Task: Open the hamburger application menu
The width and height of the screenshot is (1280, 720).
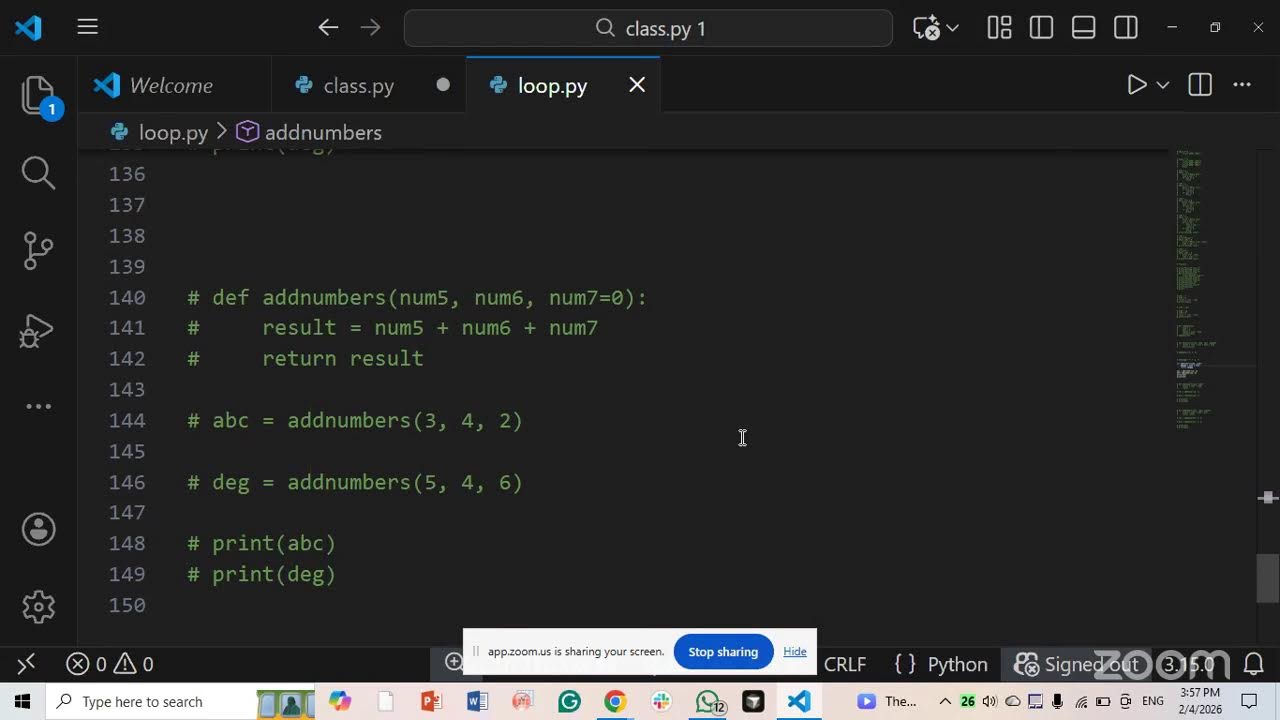Action: pos(88,28)
